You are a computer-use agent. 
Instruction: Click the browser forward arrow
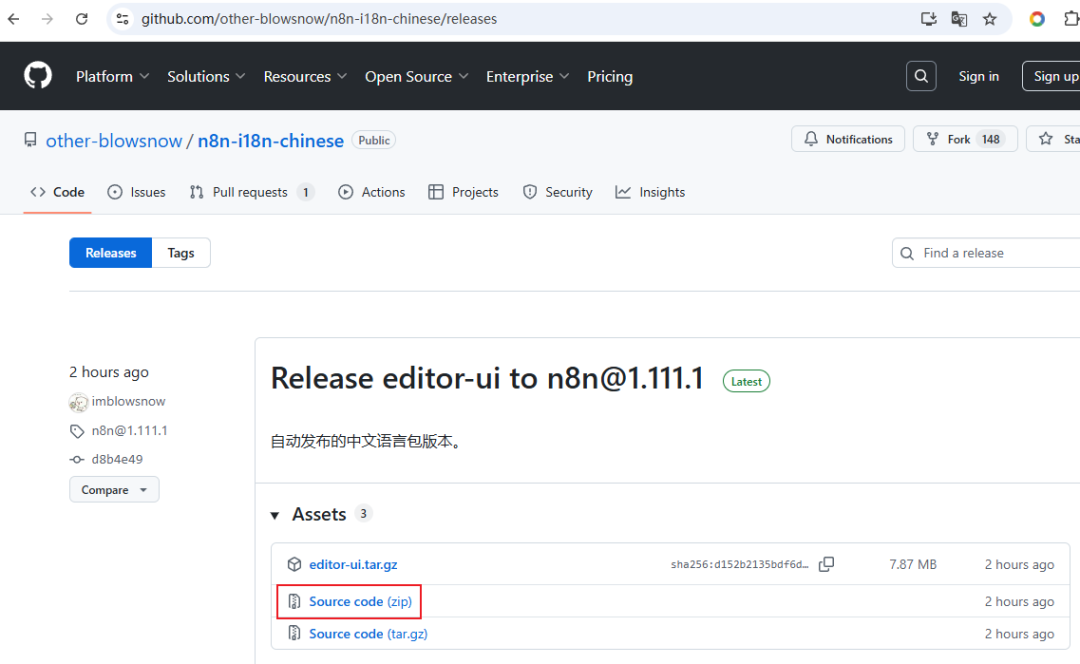click(x=47, y=19)
